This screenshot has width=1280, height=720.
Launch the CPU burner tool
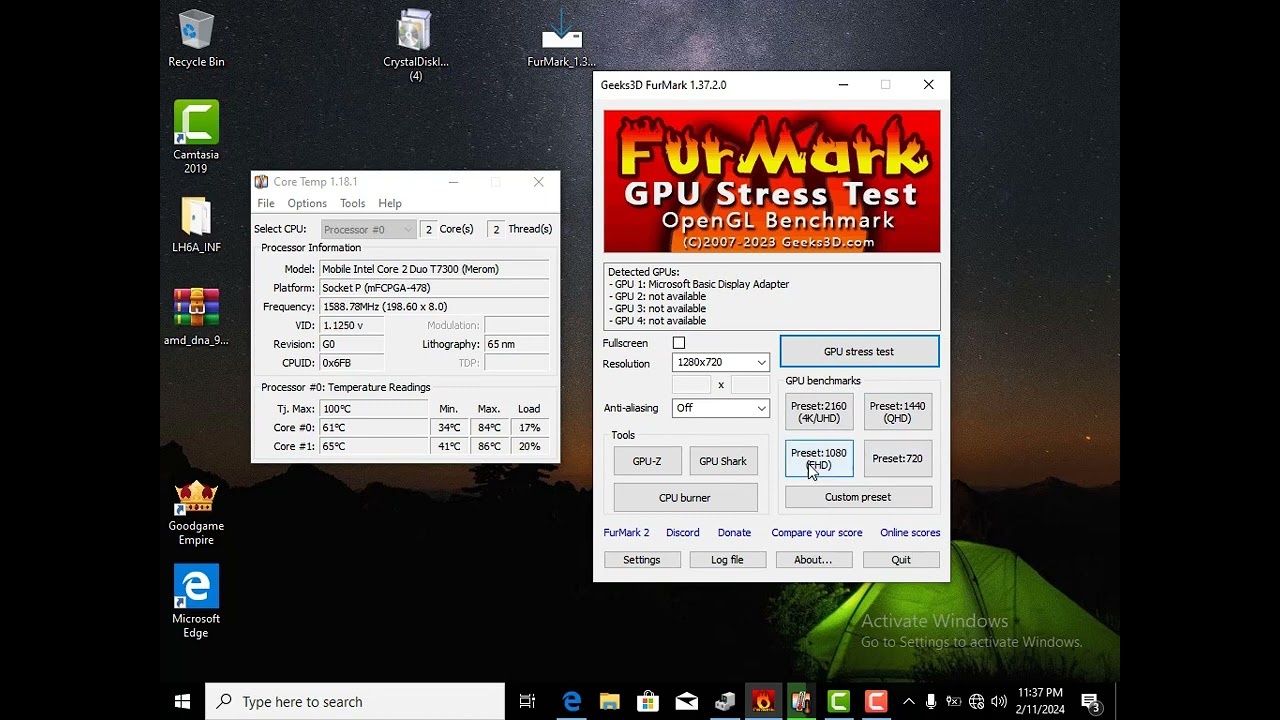pyautogui.click(x=685, y=498)
